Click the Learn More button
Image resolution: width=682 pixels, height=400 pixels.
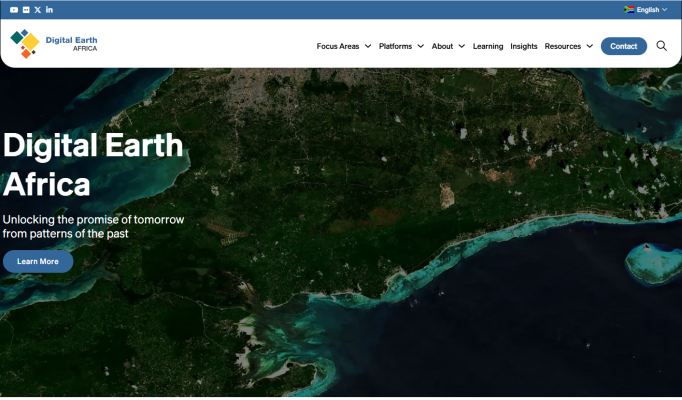38,262
